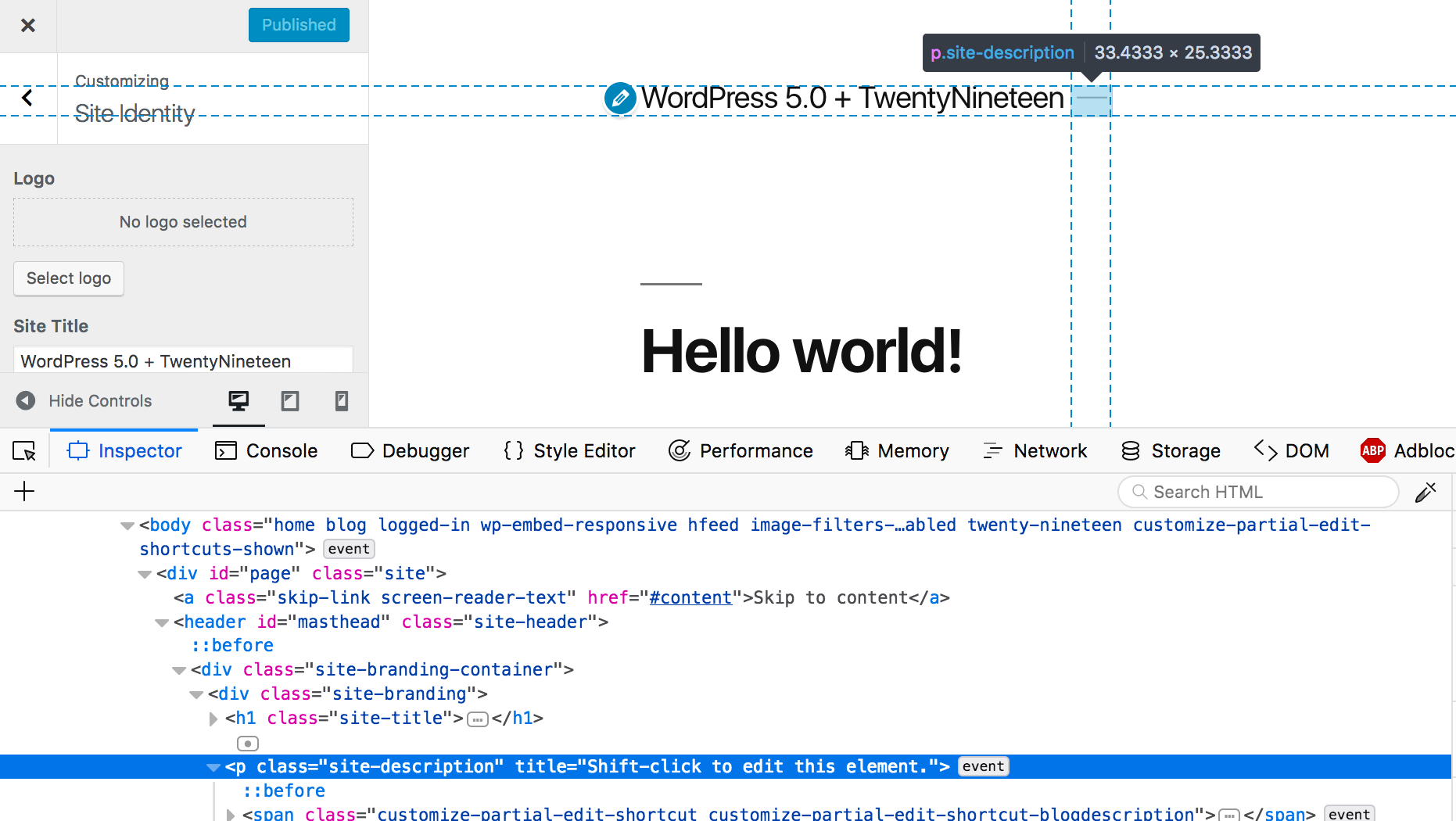Image resolution: width=1456 pixels, height=821 pixels.
Task: Click the 'Customizing' heading text
Action: (122, 81)
